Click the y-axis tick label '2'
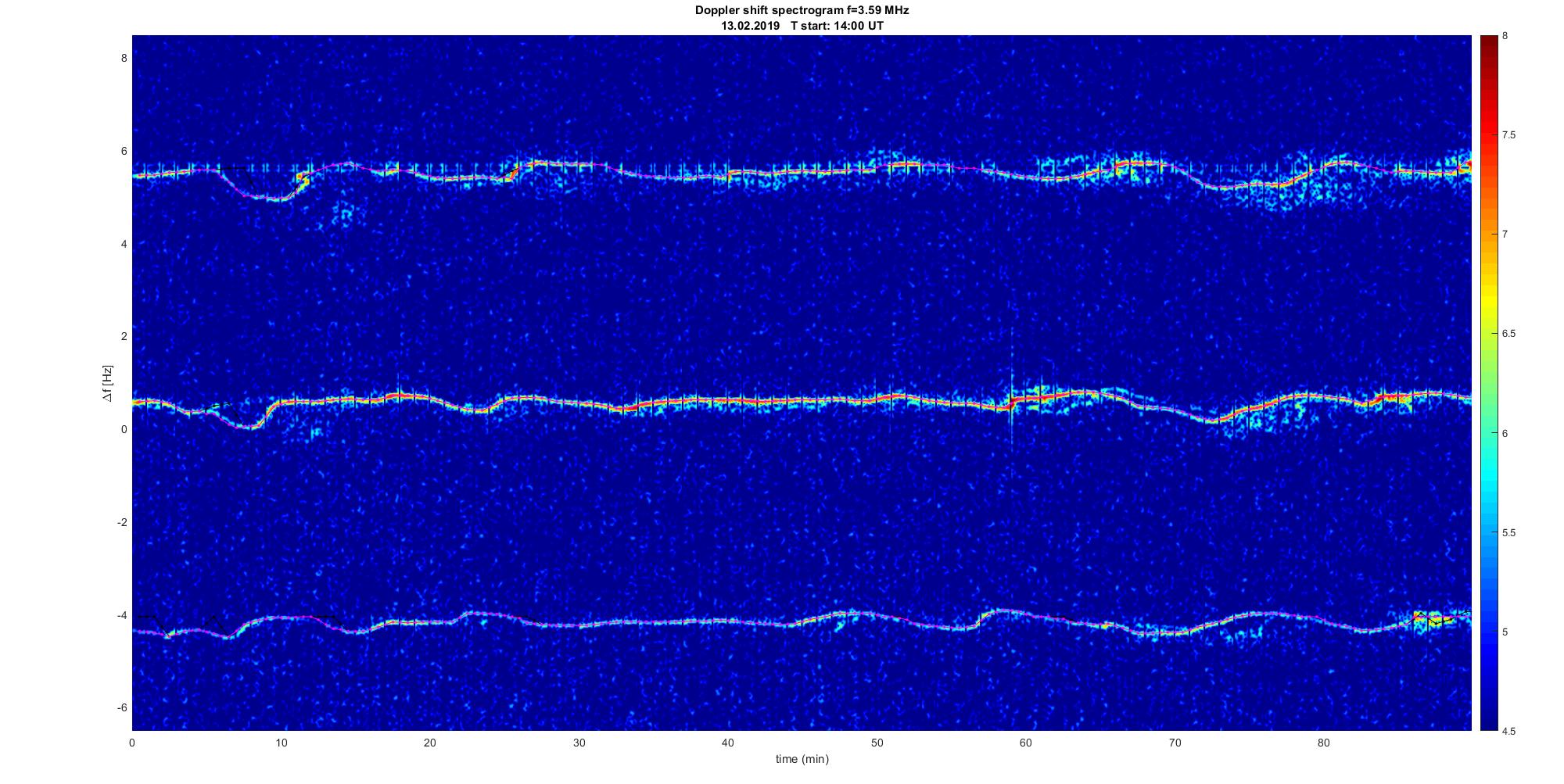The height and width of the screenshot is (784, 1564). pyautogui.click(x=124, y=336)
